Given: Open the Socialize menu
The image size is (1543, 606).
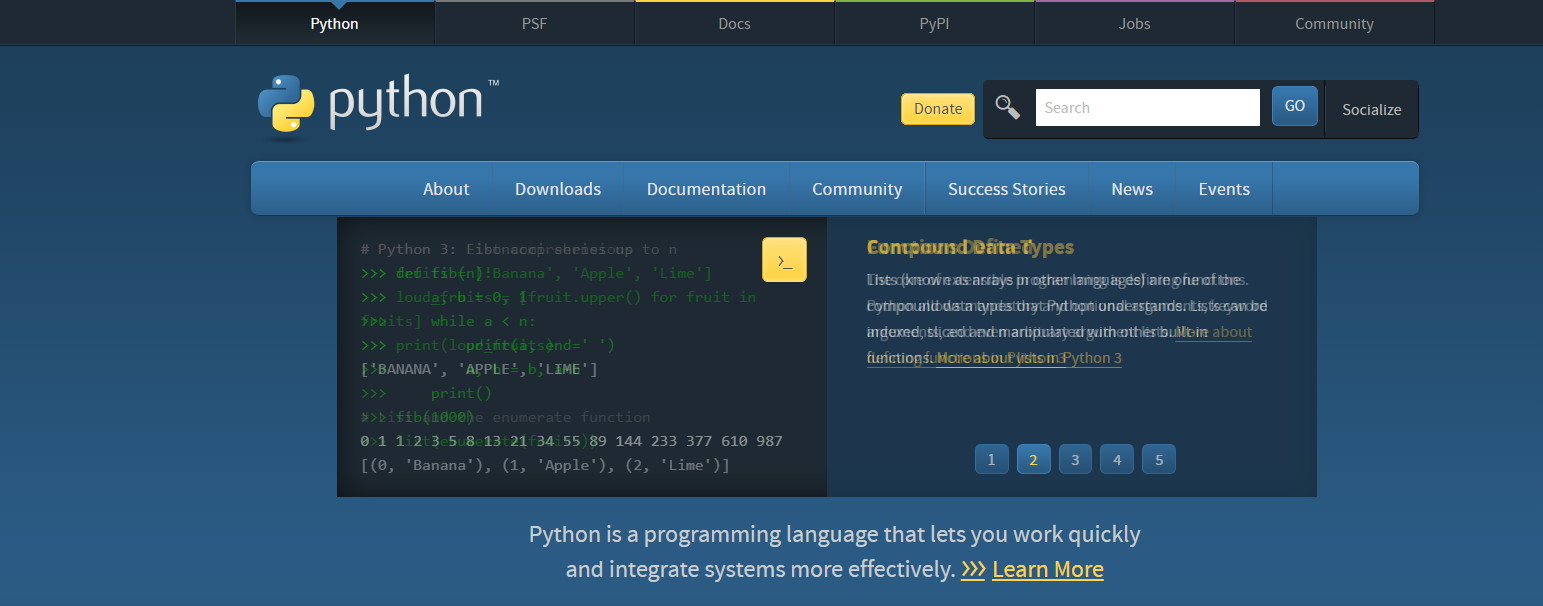Looking at the screenshot, I should click(x=1372, y=109).
